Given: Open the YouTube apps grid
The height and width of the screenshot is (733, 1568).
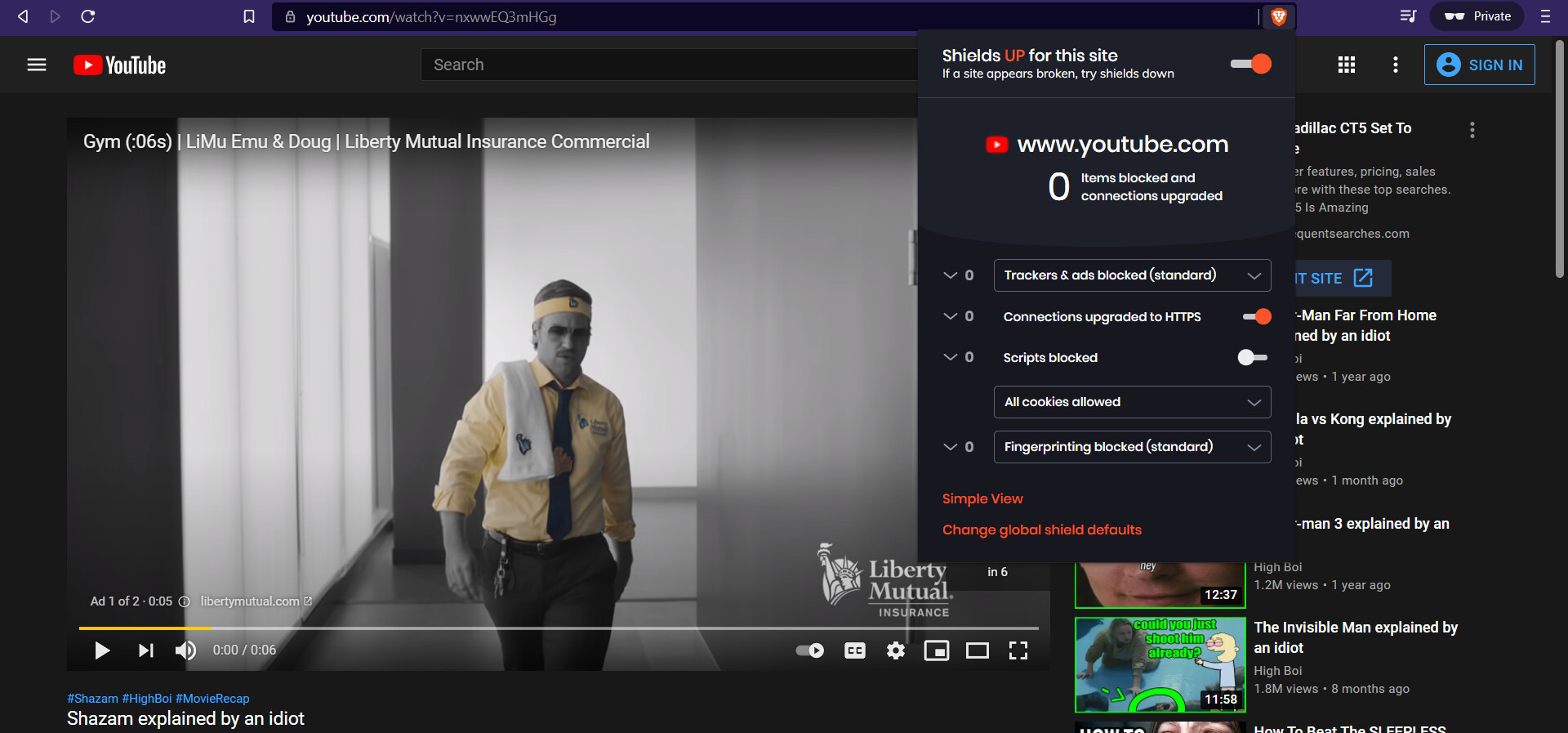Looking at the screenshot, I should pos(1347,65).
